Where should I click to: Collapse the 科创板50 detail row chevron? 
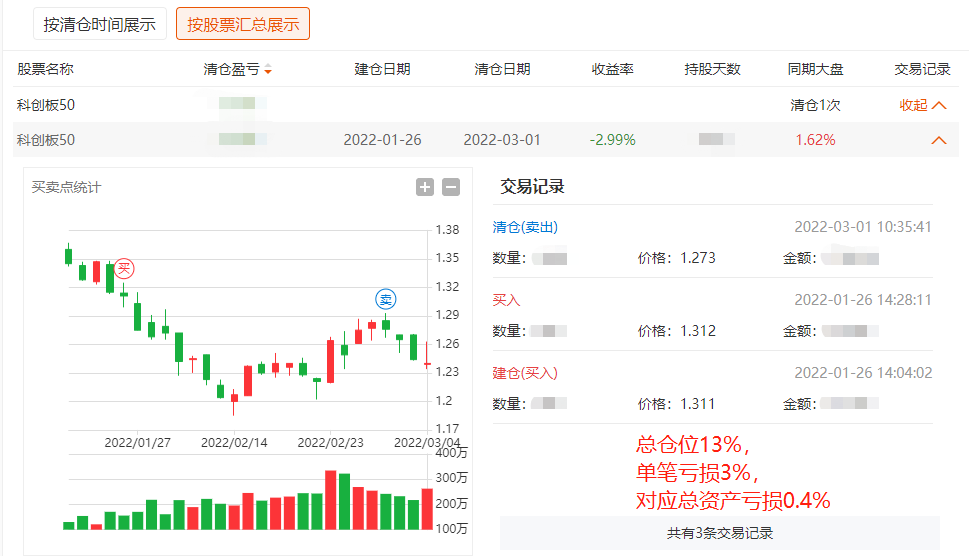pos(938,140)
